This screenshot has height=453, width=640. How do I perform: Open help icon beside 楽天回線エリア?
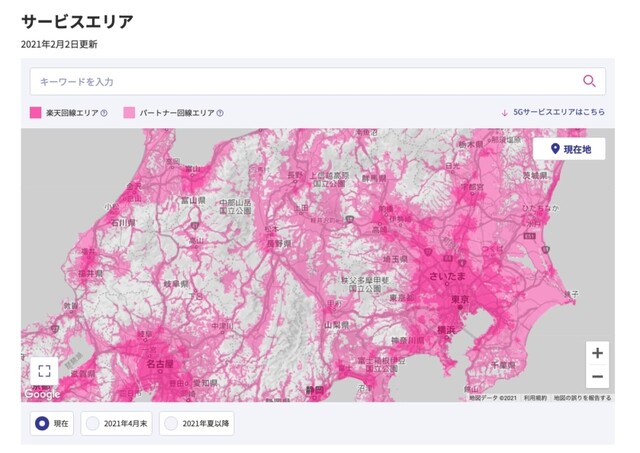pos(104,113)
